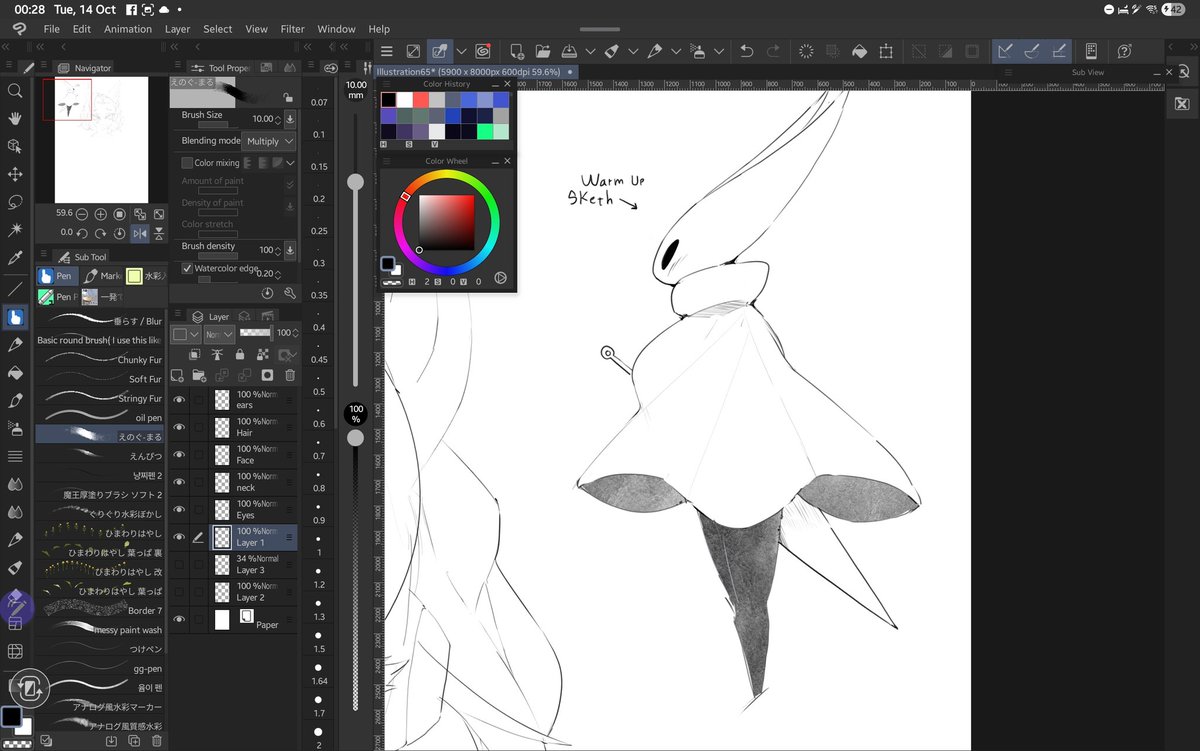1200x751 pixels.
Task: Open the Edit menu
Action: tap(82, 29)
